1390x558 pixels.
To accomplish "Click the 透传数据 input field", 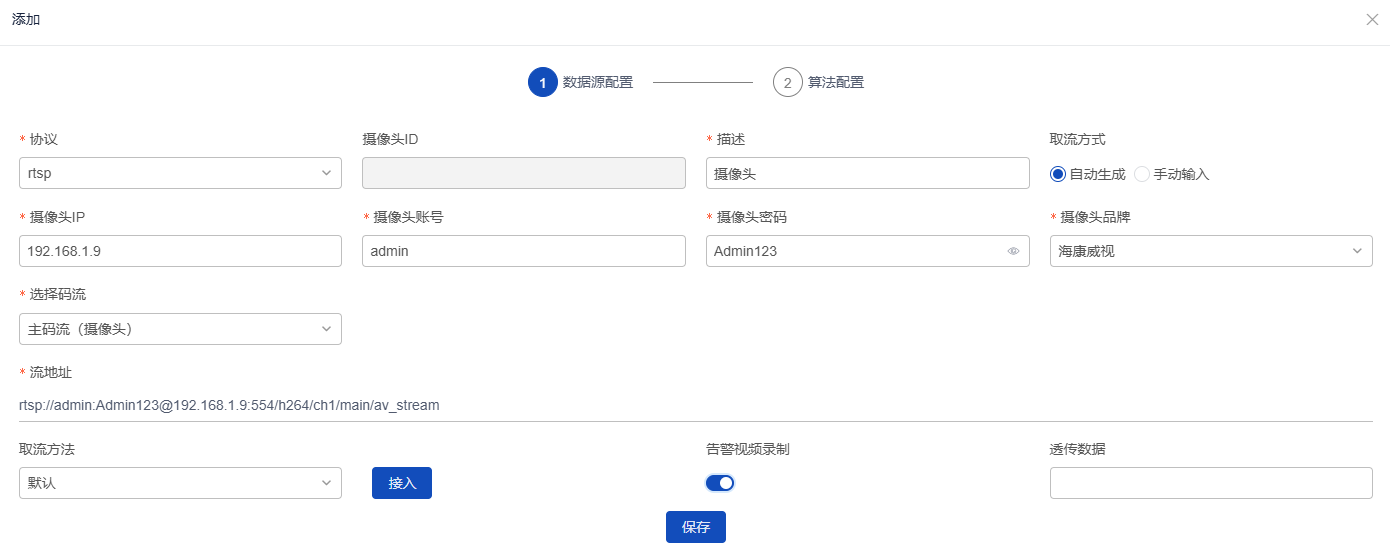I will [1211, 483].
